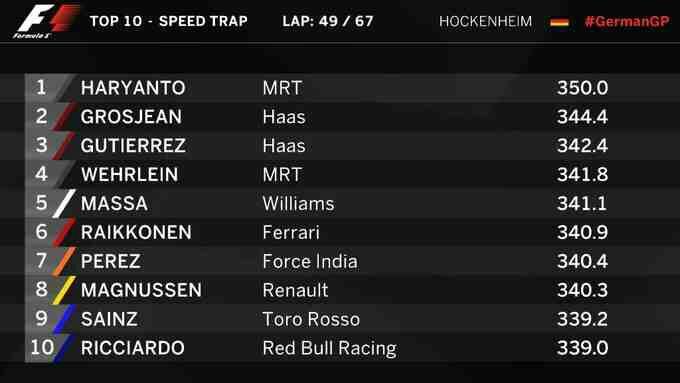Click the Formula 1 logo
Image resolution: width=680 pixels, height=383 pixels.
[x=46, y=21]
